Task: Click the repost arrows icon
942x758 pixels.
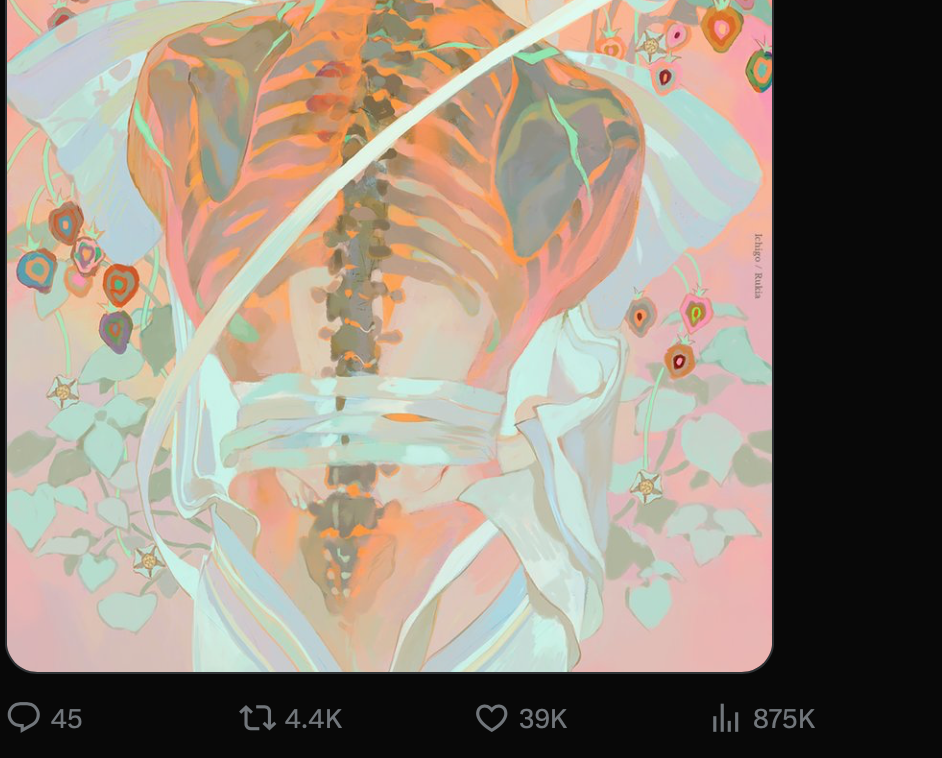Action: [x=257, y=718]
